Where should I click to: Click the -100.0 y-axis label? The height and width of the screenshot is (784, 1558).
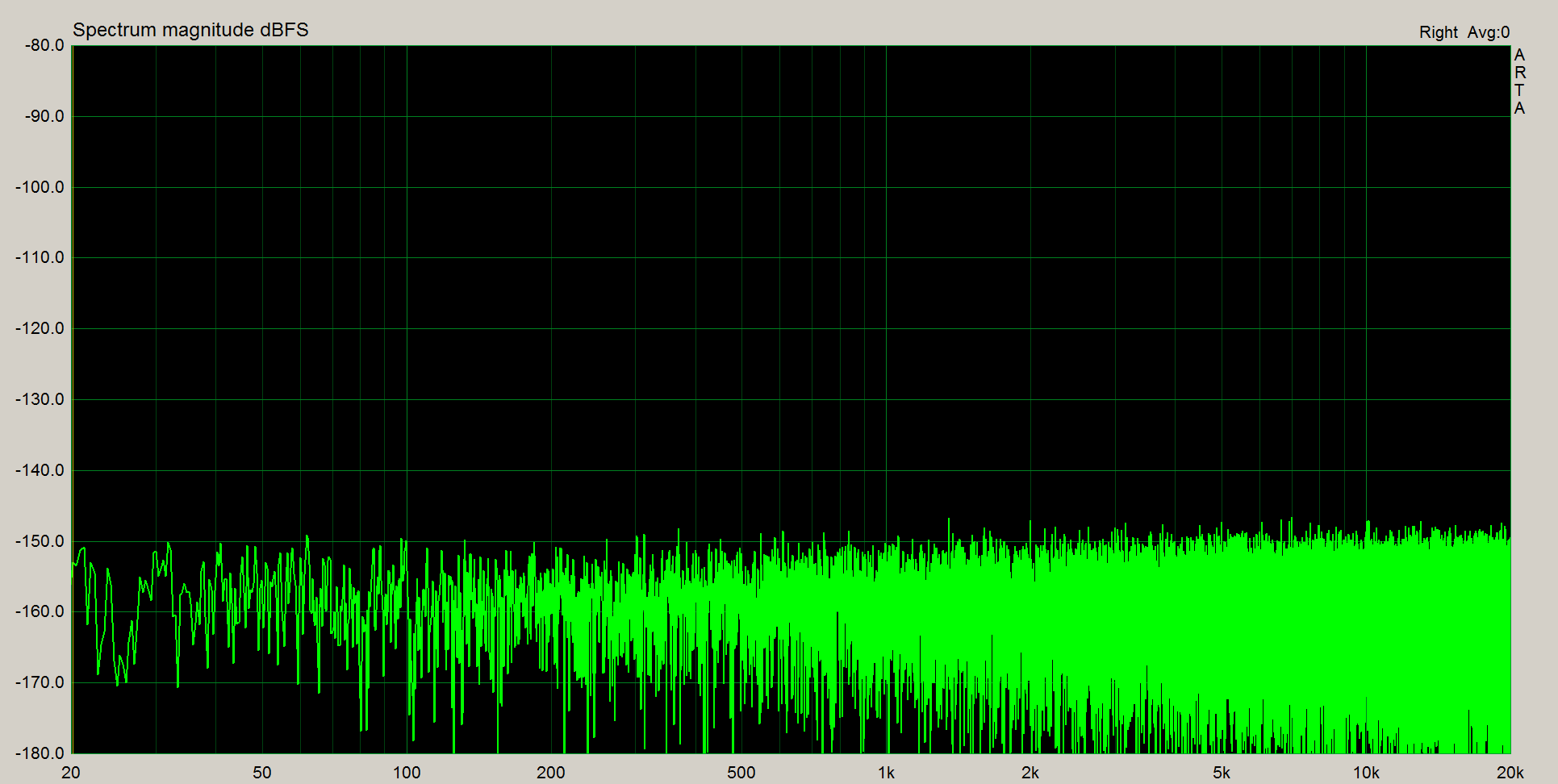click(x=40, y=187)
